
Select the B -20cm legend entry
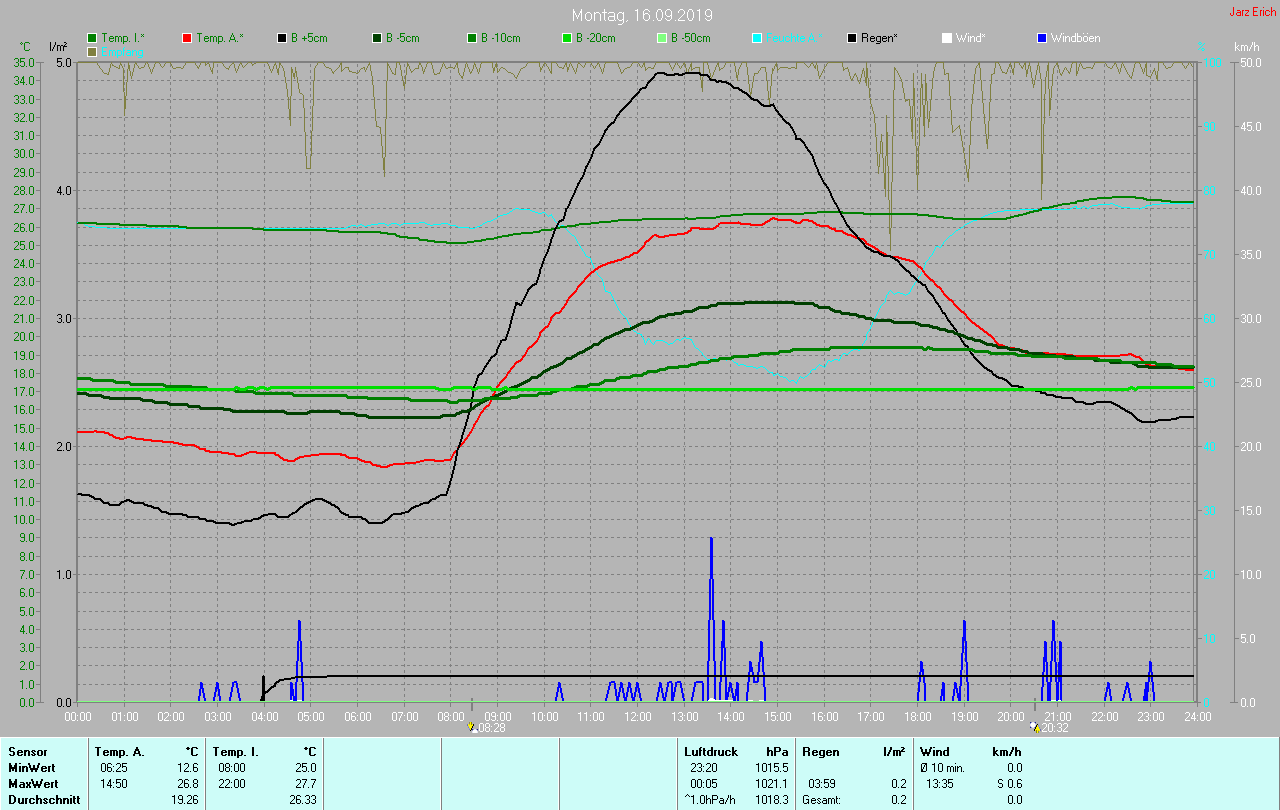(595, 38)
